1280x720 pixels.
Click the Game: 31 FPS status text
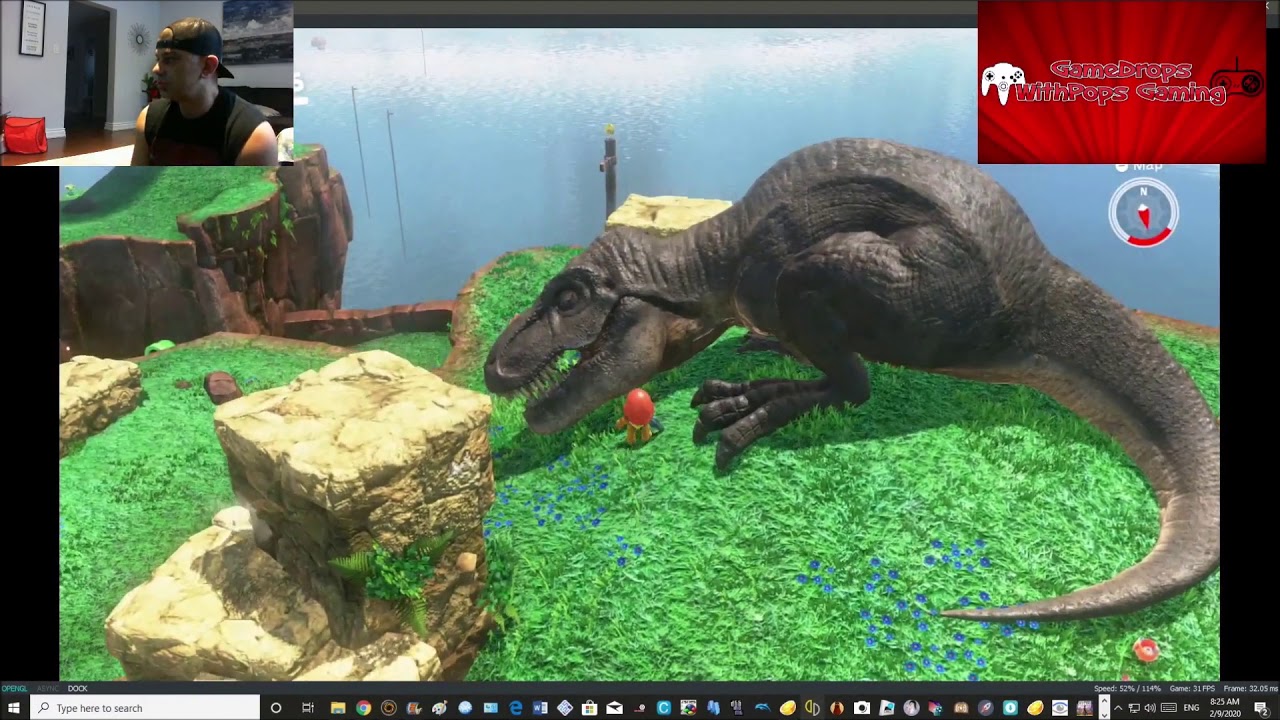point(1191,688)
